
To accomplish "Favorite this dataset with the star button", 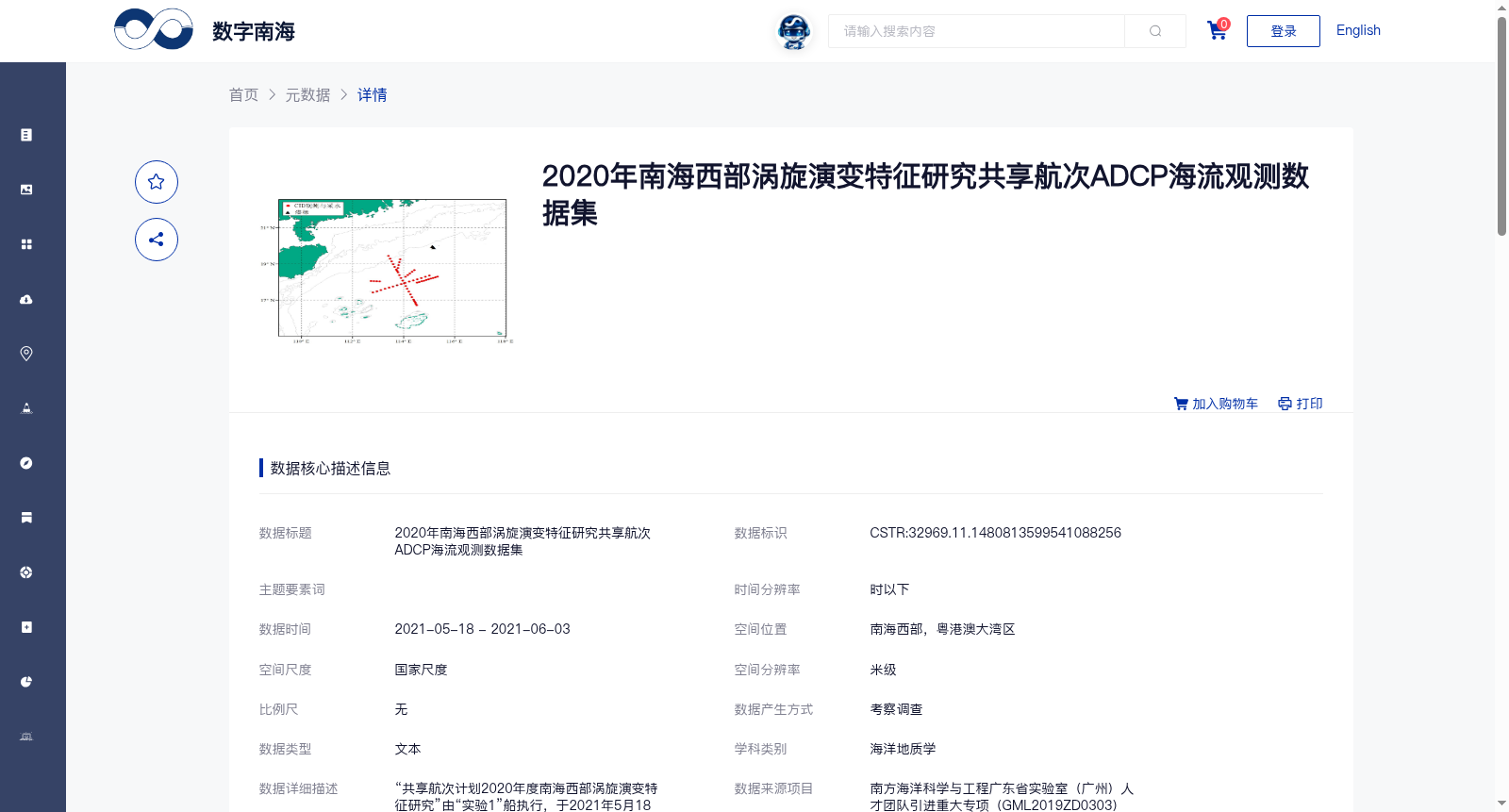I will [157, 182].
